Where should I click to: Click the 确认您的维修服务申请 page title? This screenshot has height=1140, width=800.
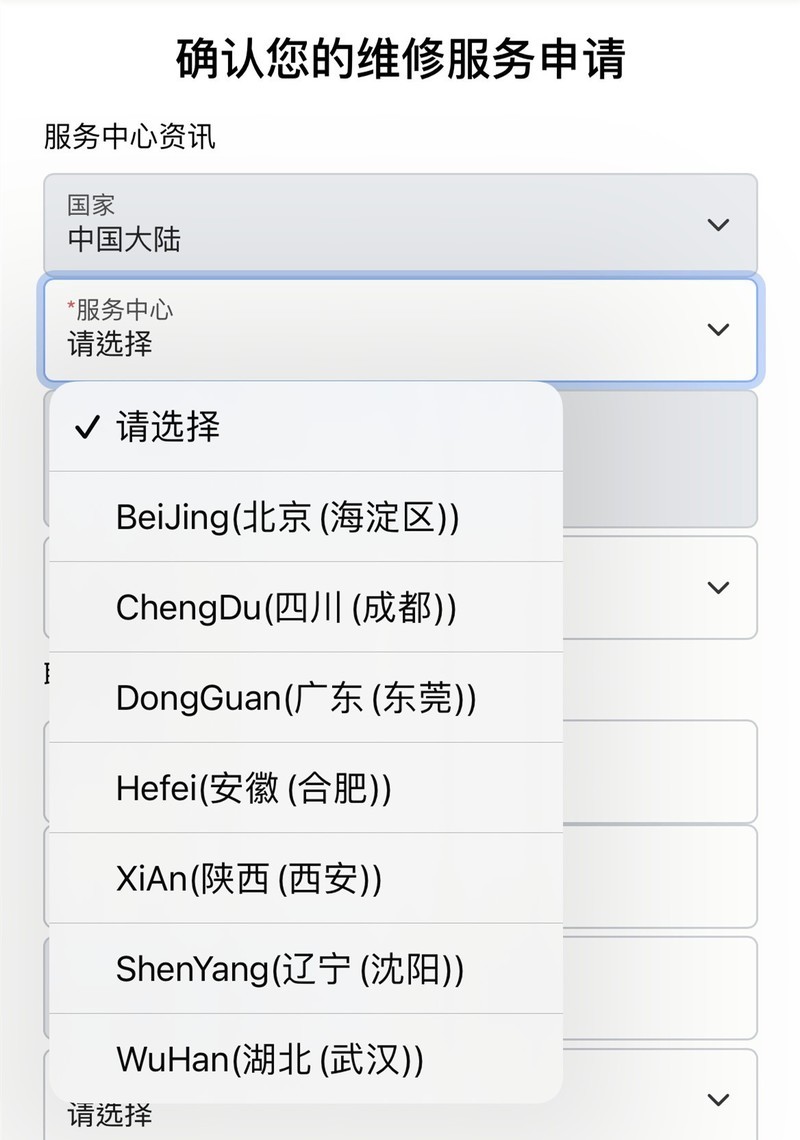(400, 55)
